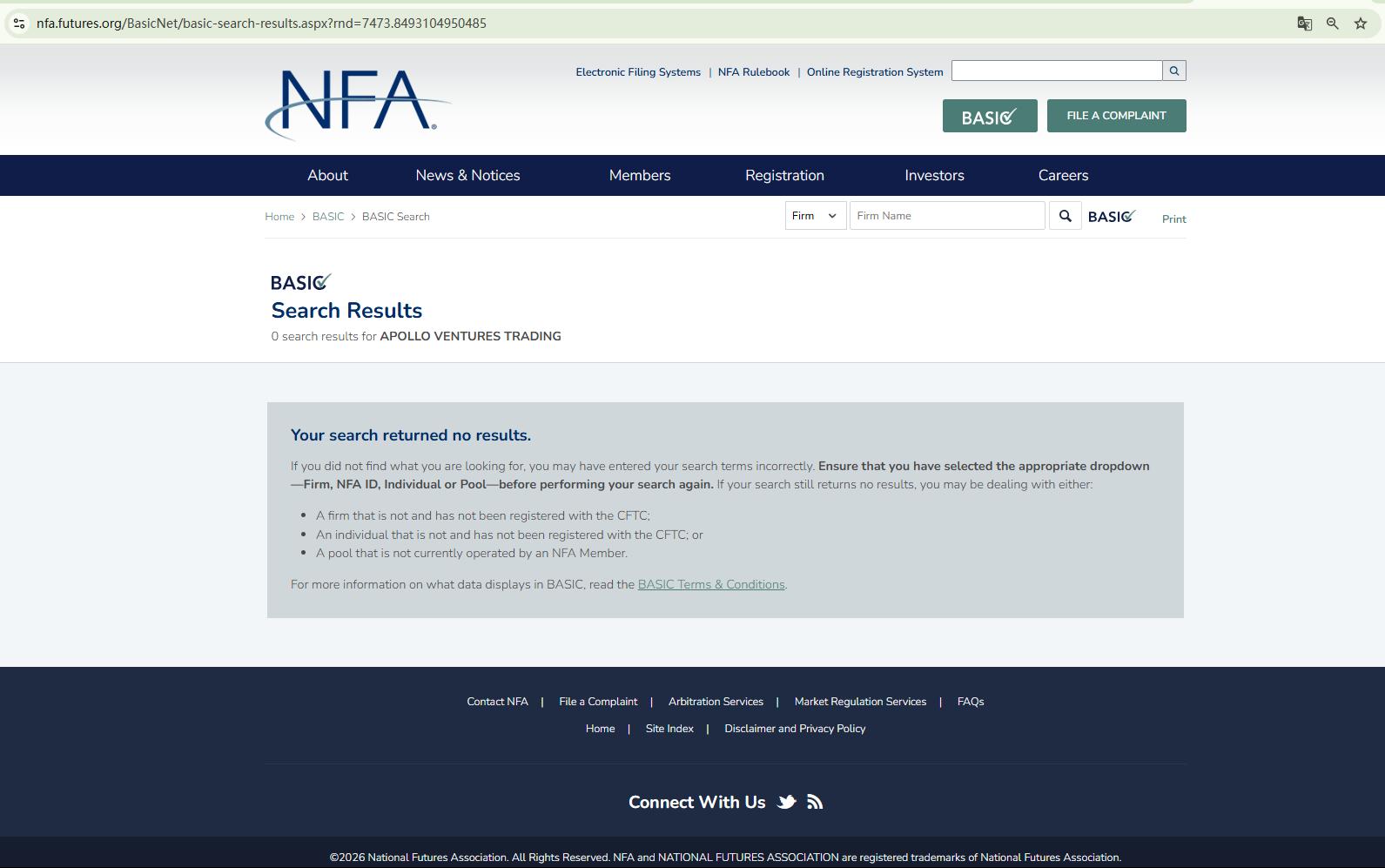The height and width of the screenshot is (868, 1385).
Task: Bookmark this page with the star icon
Action: tap(1361, 24)
